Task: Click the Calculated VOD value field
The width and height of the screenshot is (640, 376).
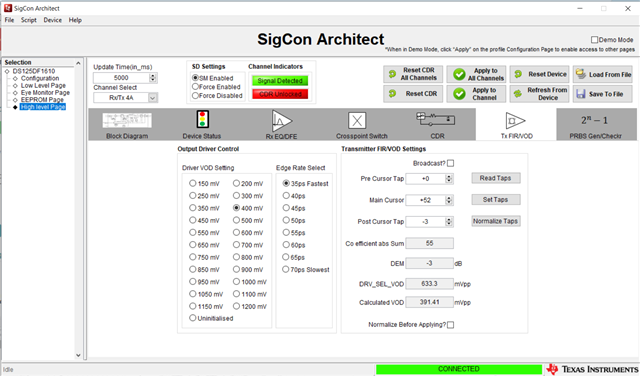Action: coord(429,302)
